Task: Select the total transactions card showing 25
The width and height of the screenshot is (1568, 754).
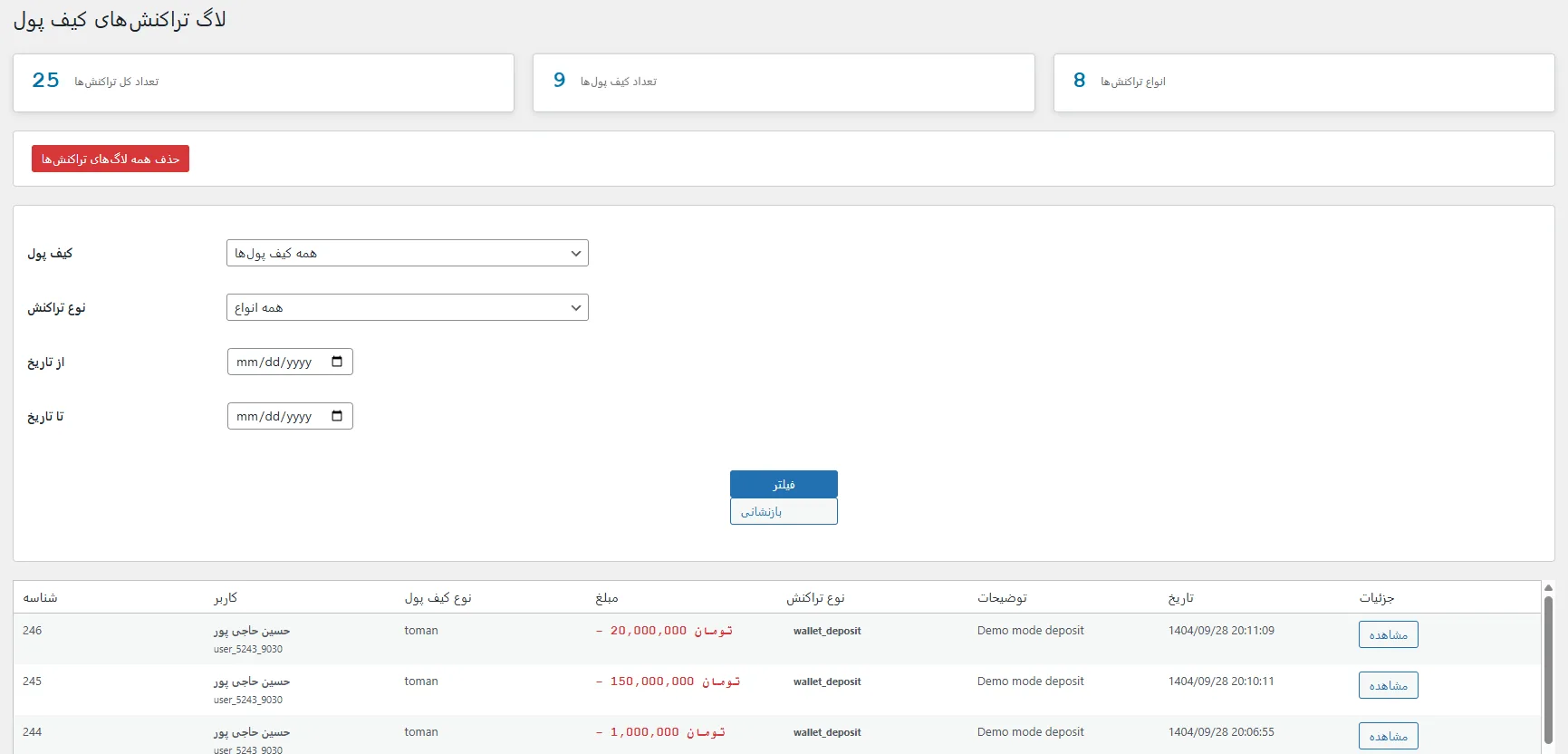Action: click(x=263, y=82)
